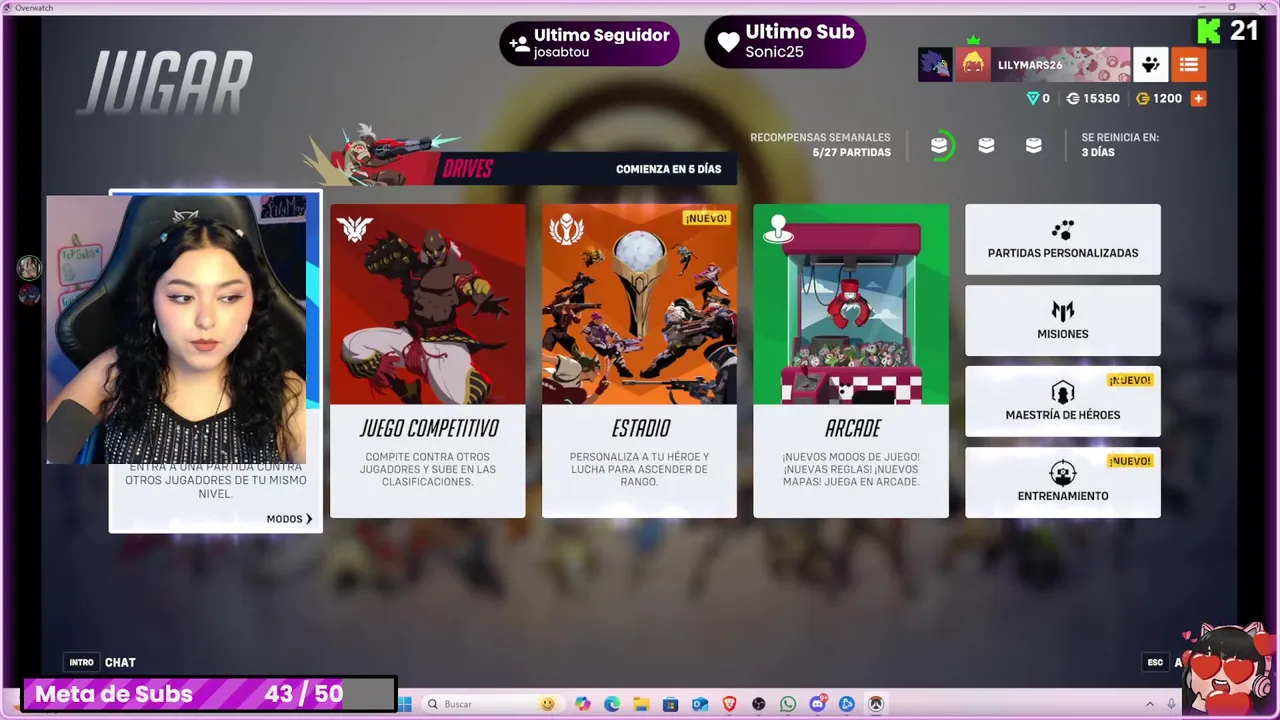Image resolution: width=1280 pixels, height=720 pixels.
Task: Open Maestría de Héroes
Action: (1063, 401)
